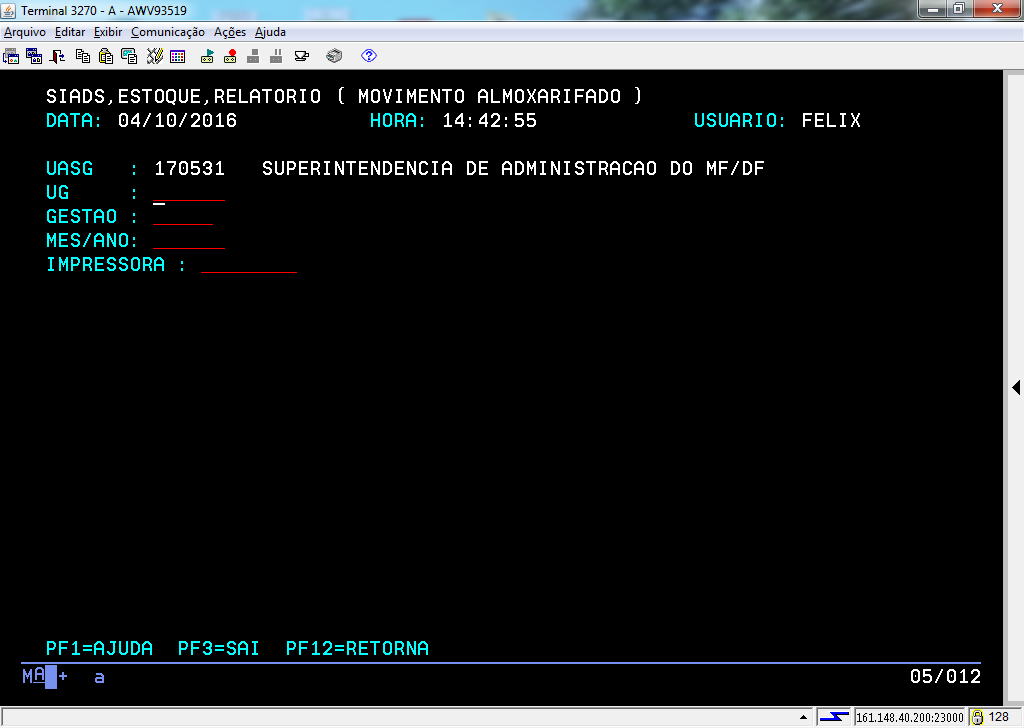The image size is (1024, 728).
Task: Open keyboard remap pencil icon
Action: click(155, 56)
